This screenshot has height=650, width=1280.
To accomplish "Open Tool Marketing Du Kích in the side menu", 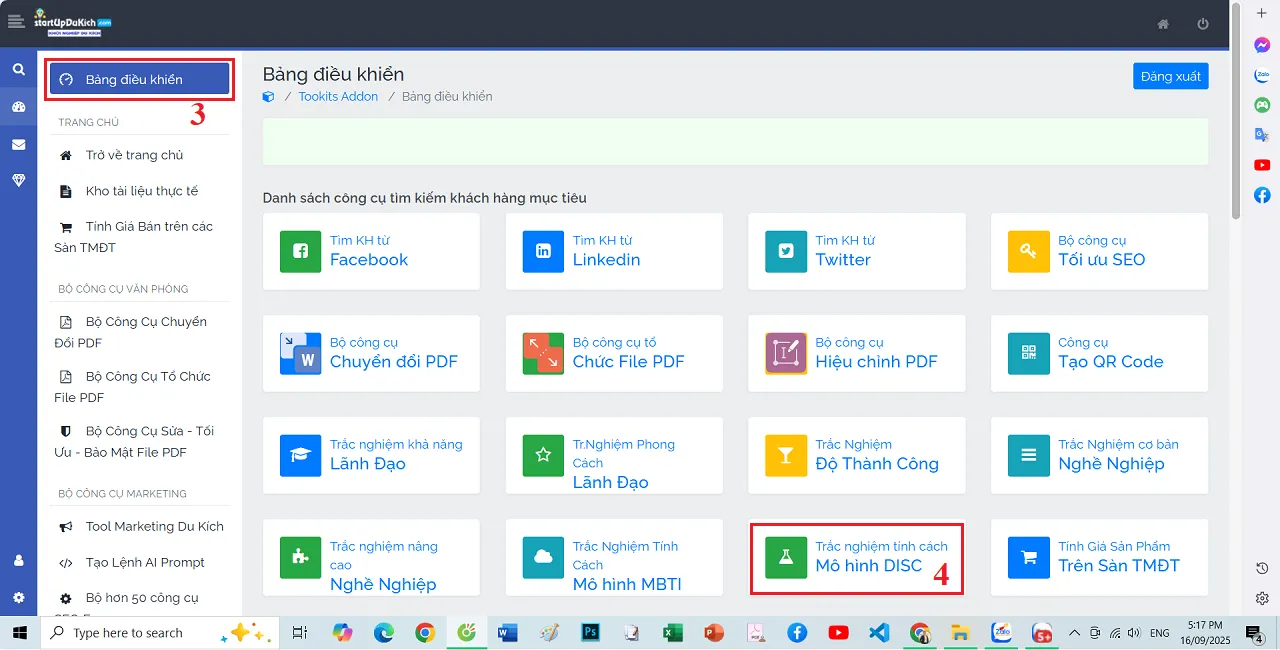I will 140,526.
